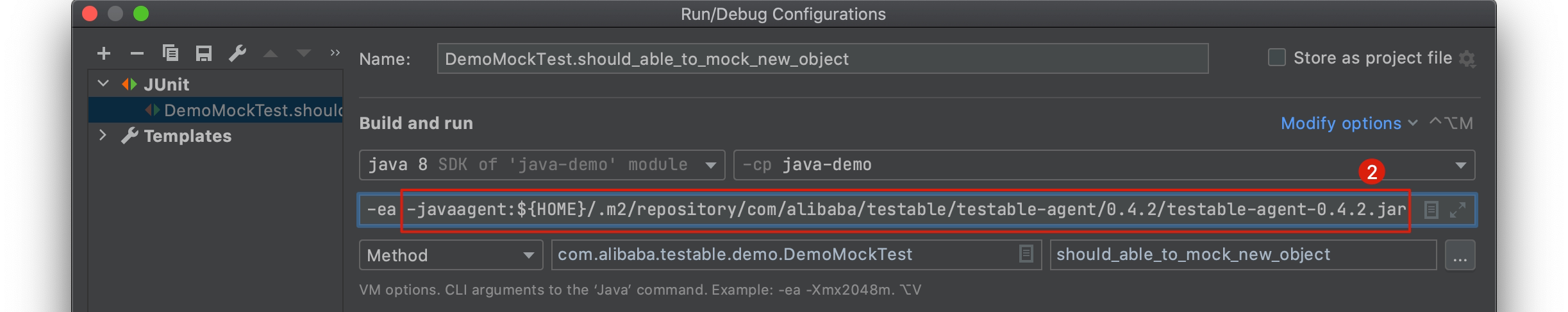Open the Modify options menu
This screenshot has width=1568, height=312.
(x=1348, y=123)
